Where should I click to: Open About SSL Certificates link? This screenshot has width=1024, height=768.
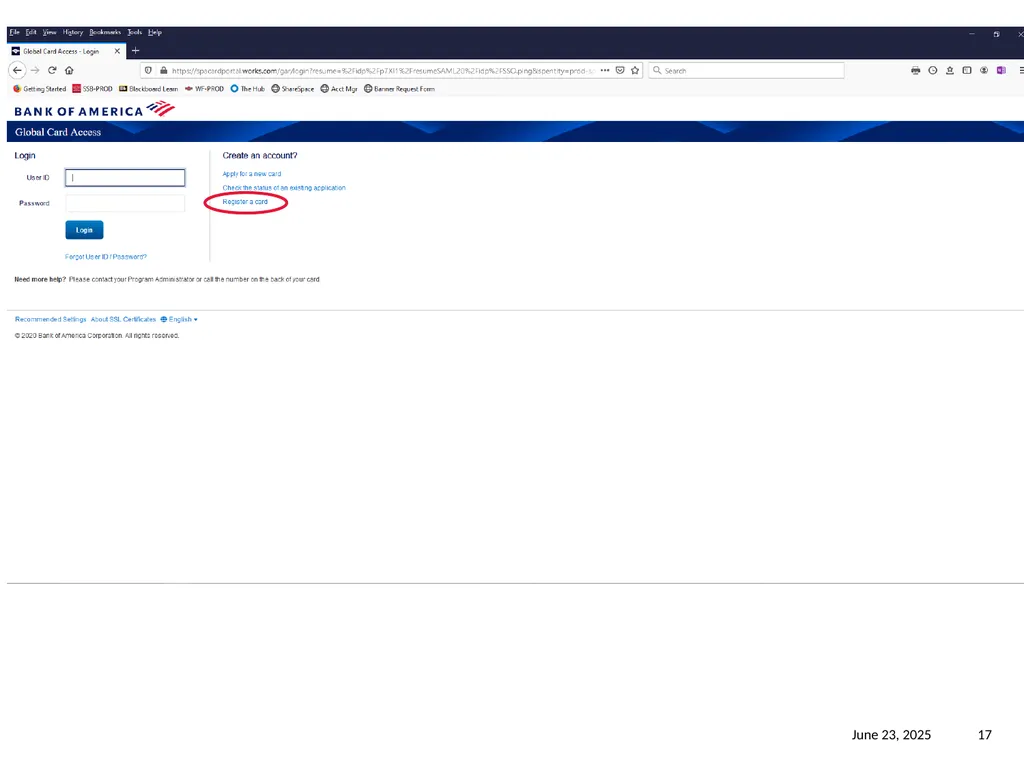123,319
